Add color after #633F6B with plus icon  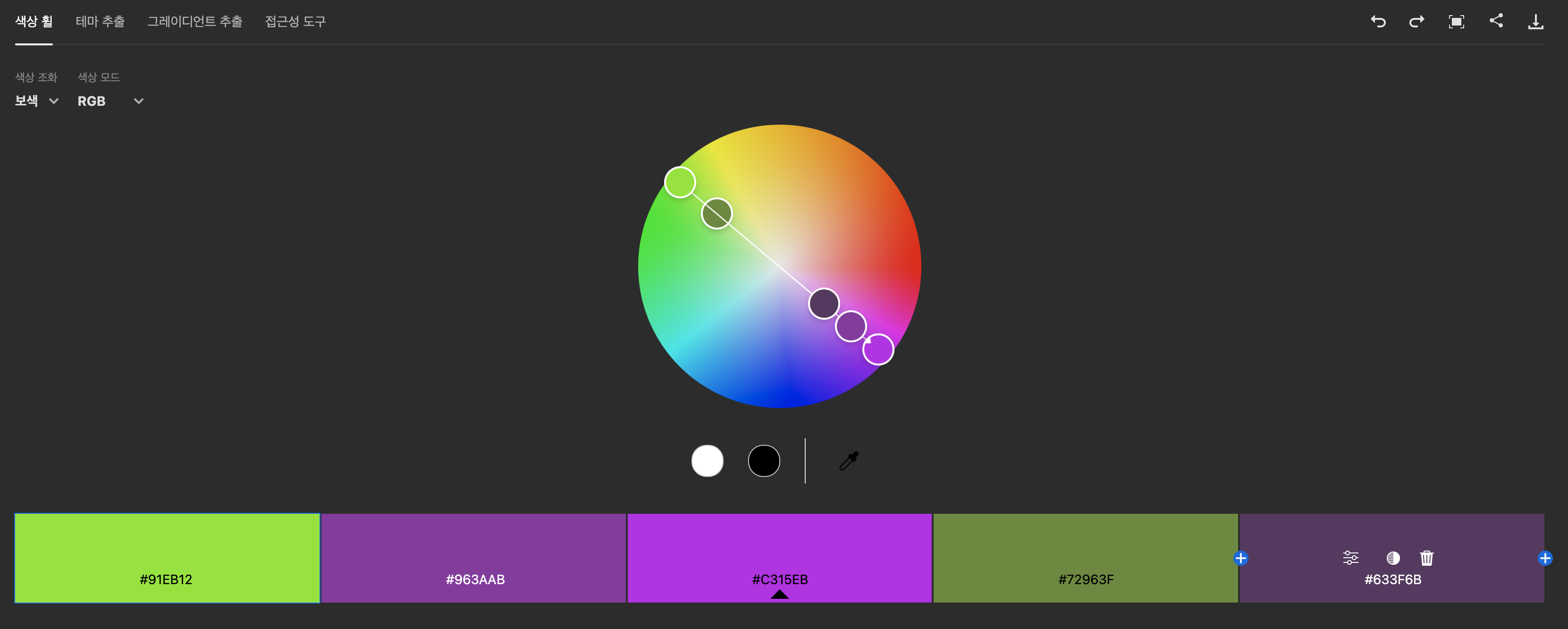click(1545, 558)
